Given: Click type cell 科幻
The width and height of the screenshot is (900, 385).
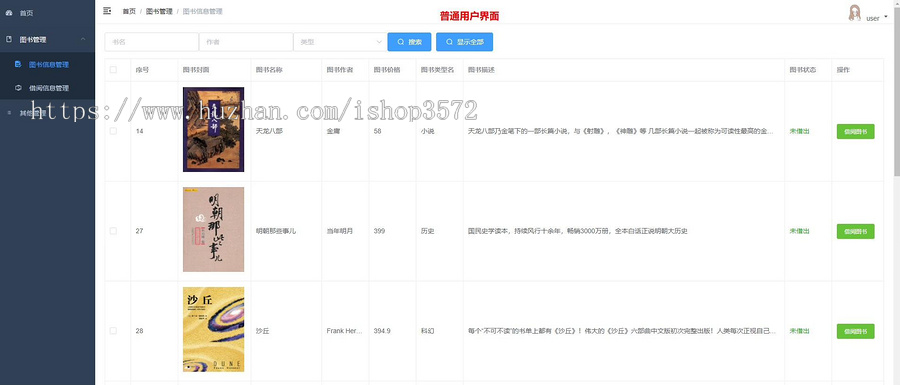Looking at the screenshot, I should pyautogui.click(x=428, y=331).
